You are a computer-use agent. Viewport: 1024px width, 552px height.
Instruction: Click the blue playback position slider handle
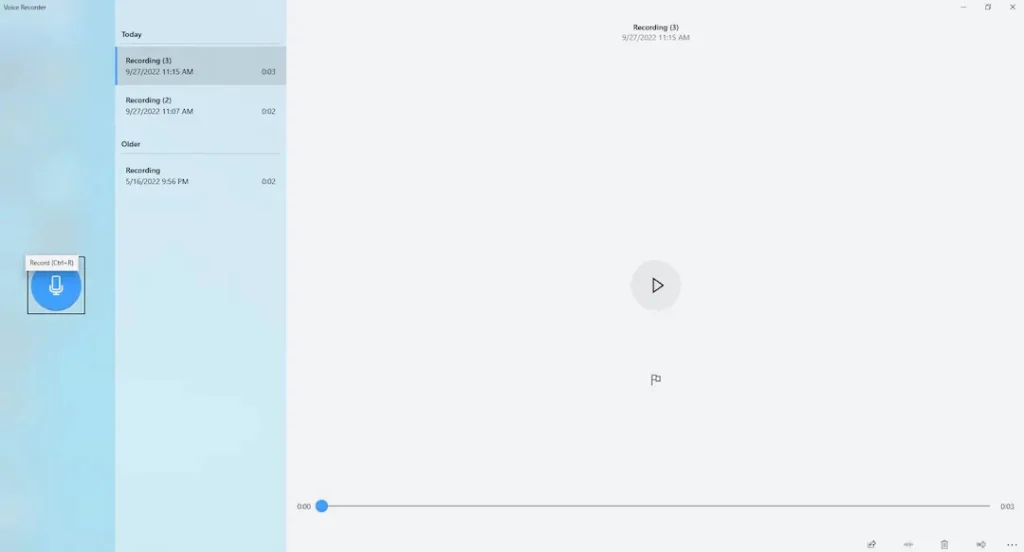tap(322, 506)
